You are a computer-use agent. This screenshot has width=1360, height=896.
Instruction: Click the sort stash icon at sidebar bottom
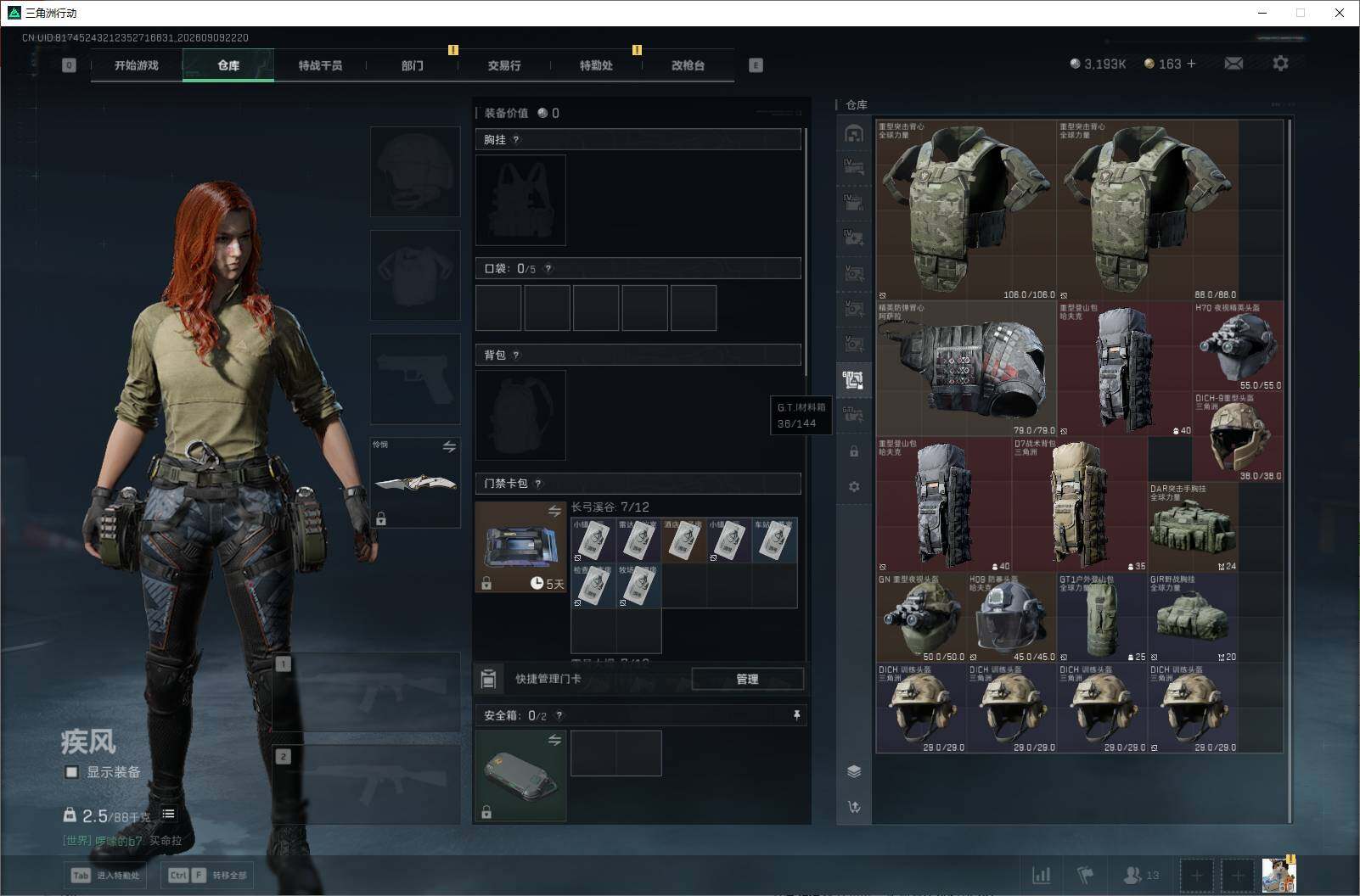coord(854,807)
